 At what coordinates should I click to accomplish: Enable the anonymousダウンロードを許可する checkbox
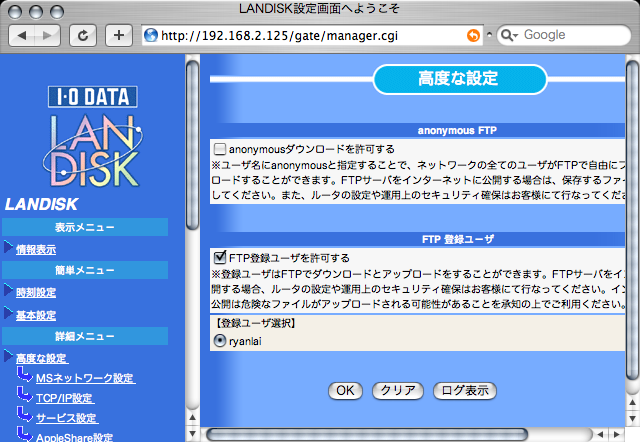220,149
